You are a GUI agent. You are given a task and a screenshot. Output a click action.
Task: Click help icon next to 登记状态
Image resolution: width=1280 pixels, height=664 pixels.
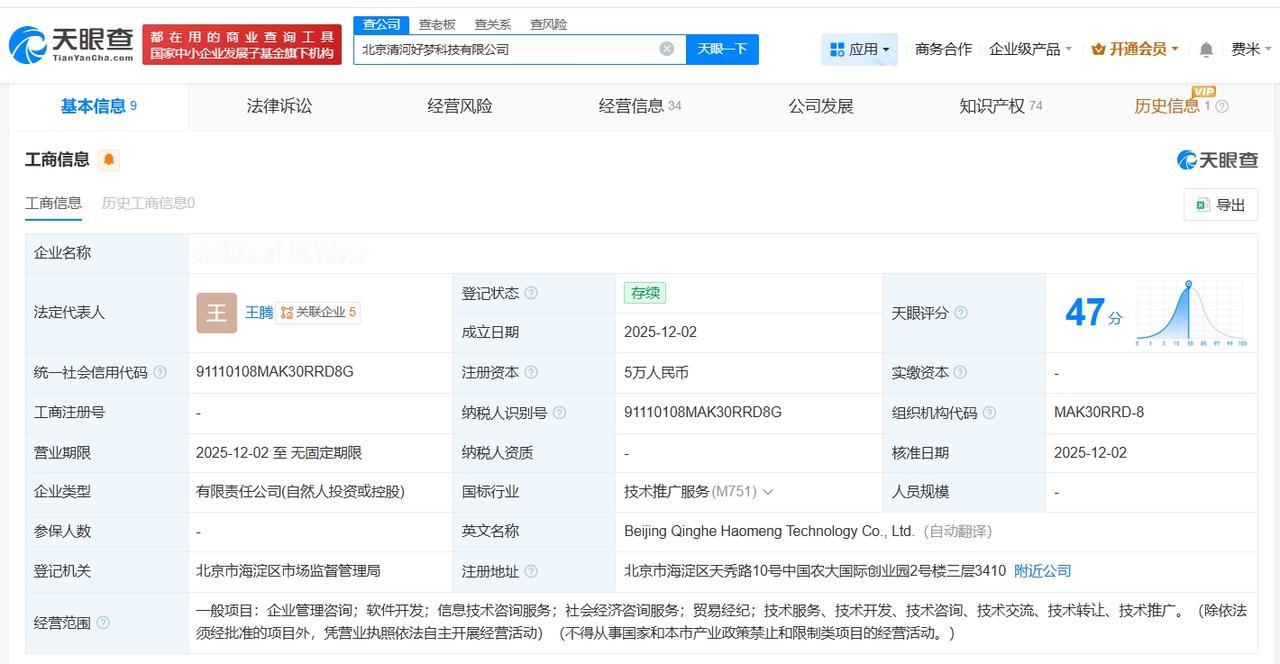tap(531, 293)
